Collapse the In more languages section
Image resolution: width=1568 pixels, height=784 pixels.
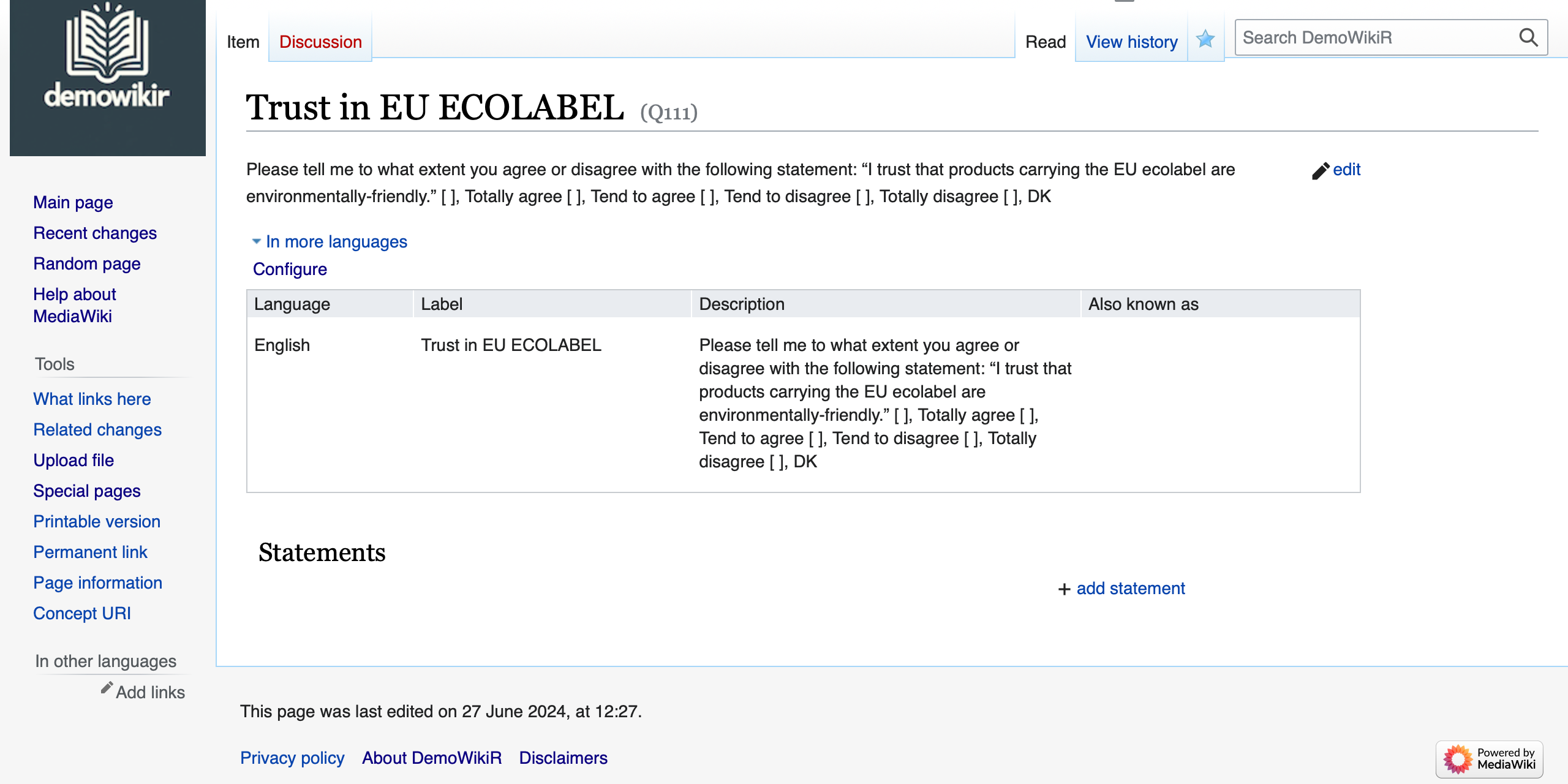[257, 241]
